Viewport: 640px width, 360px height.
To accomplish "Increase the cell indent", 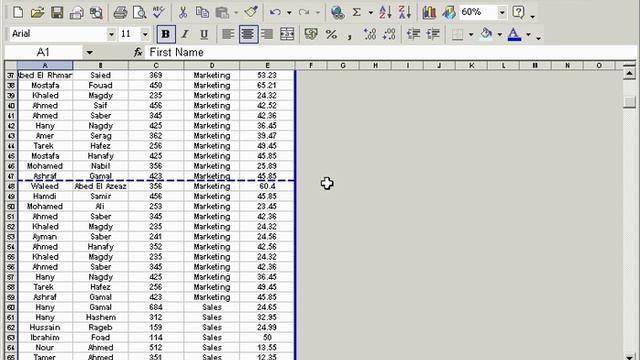I will pos(433,34).
